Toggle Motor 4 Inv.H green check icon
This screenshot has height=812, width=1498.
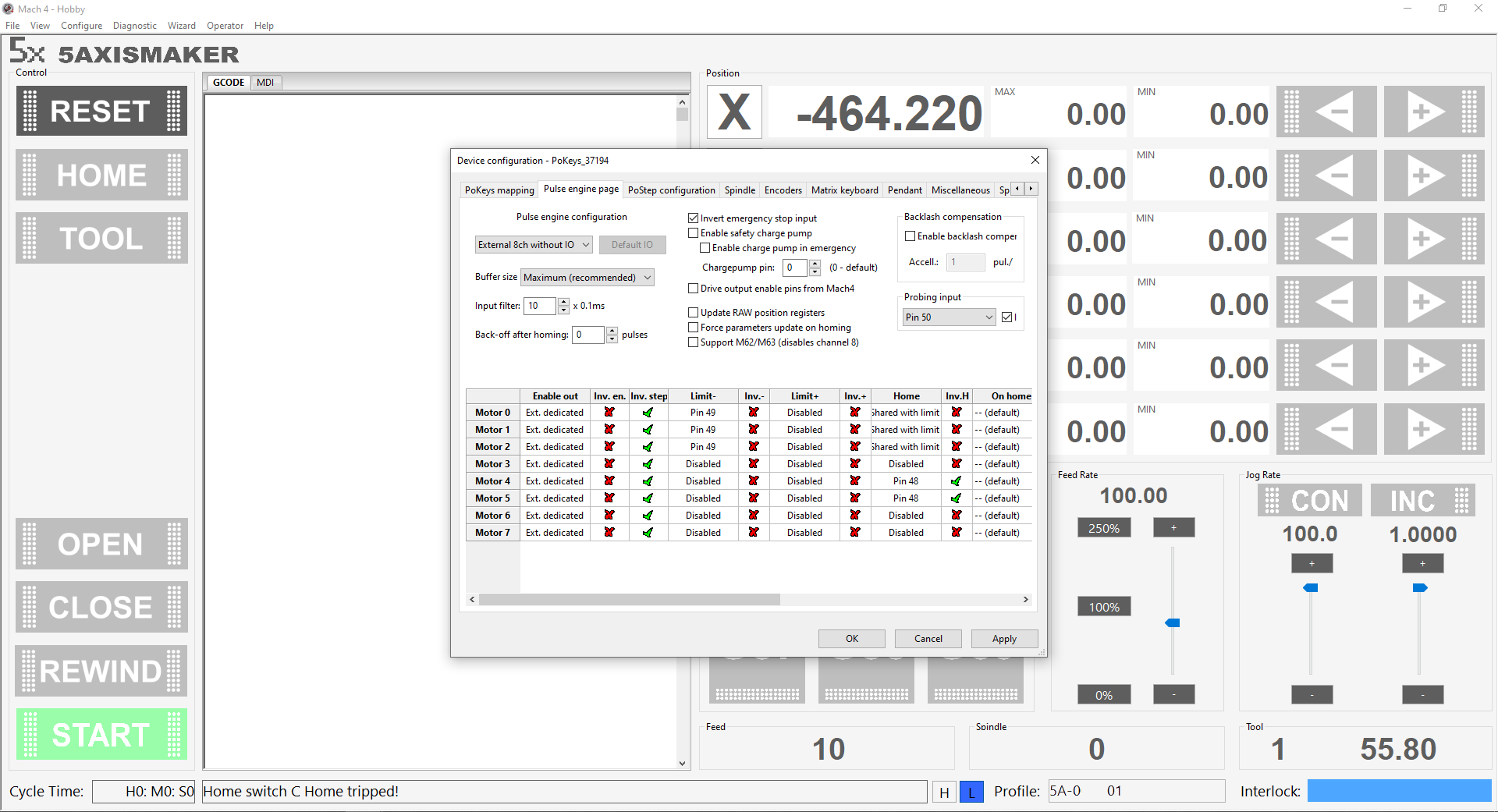pyautogui.click(x=957, y=481)
